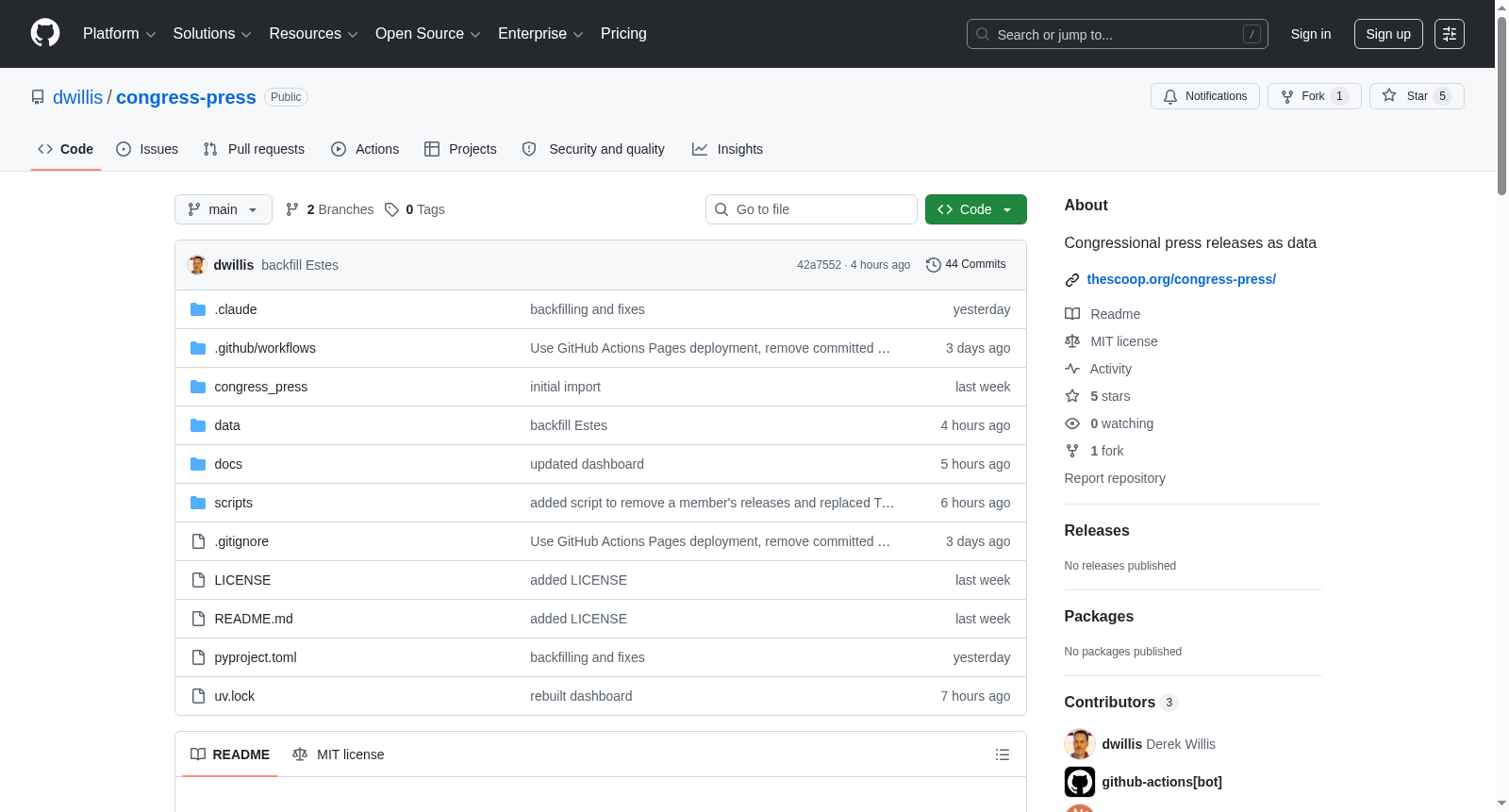The image size is (1509, 812).
Task: Click the Activity pulse icon
Action: 1072,369
